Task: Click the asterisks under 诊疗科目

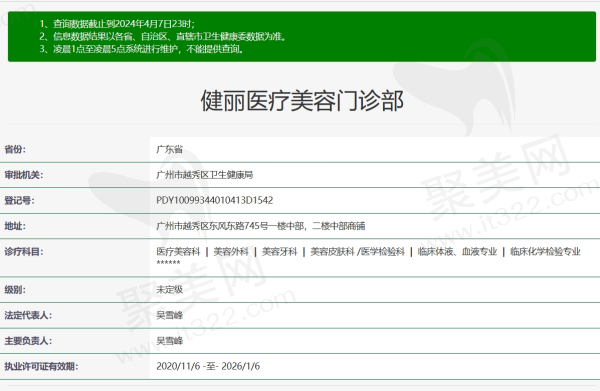Action: [x=168, y=263]
